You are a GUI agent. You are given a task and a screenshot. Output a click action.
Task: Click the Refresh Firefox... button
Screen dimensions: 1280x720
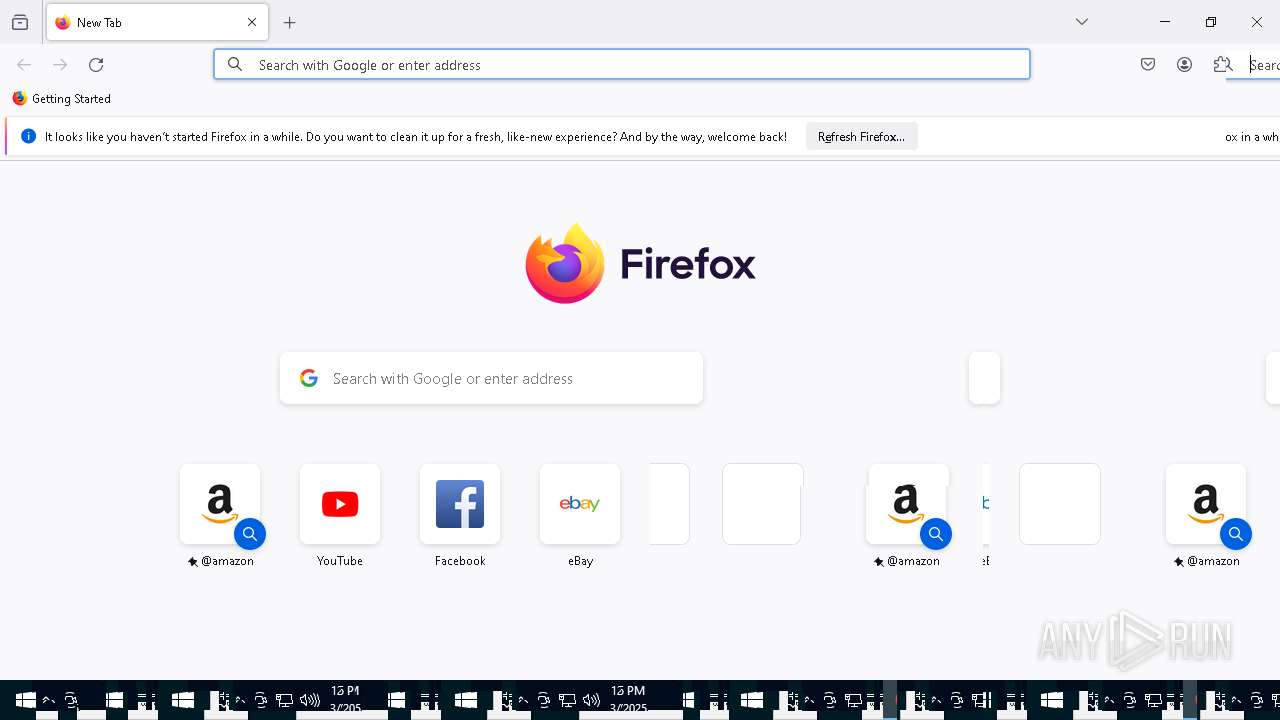point(861,137)
